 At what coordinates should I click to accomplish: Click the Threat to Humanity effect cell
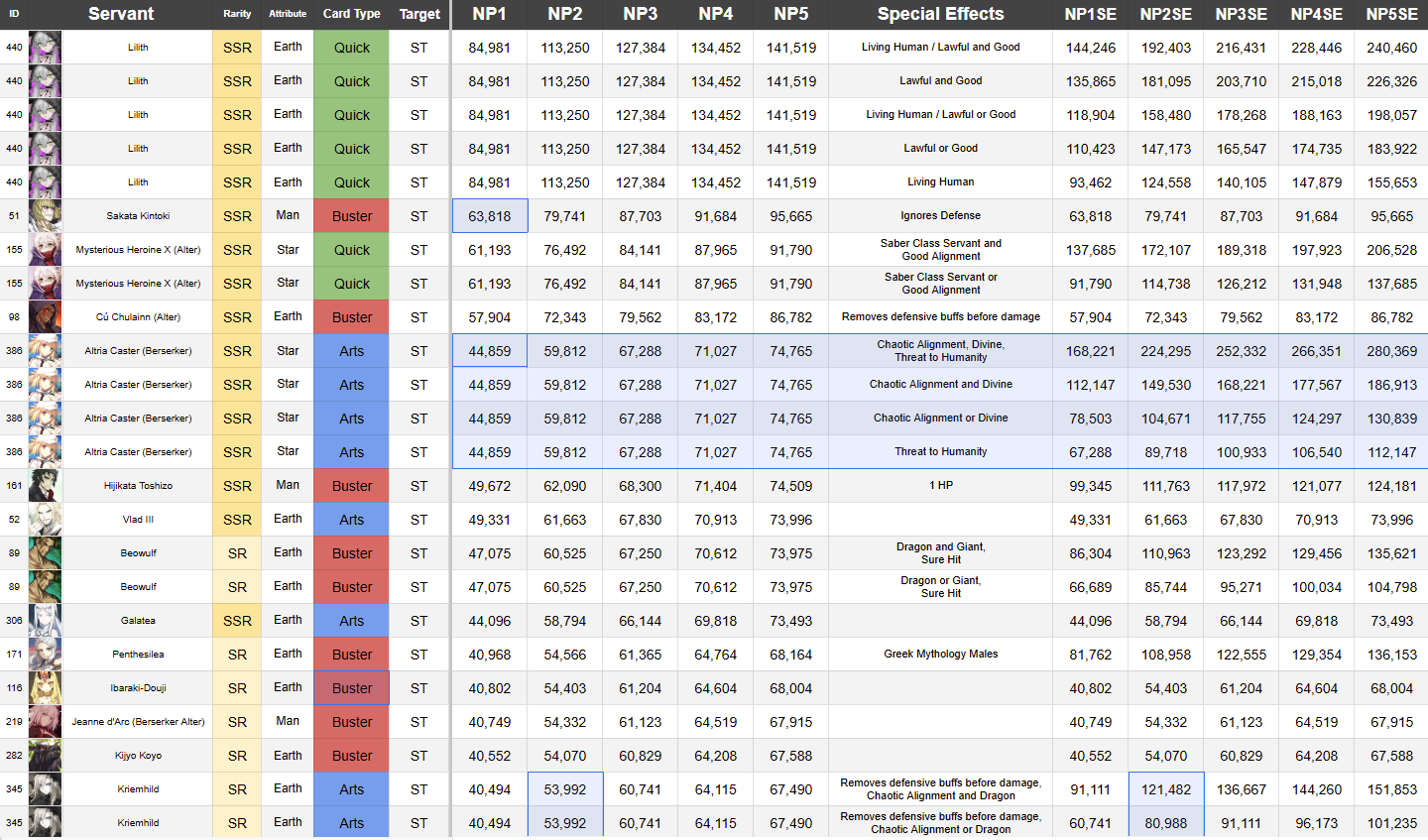(941, 452)
